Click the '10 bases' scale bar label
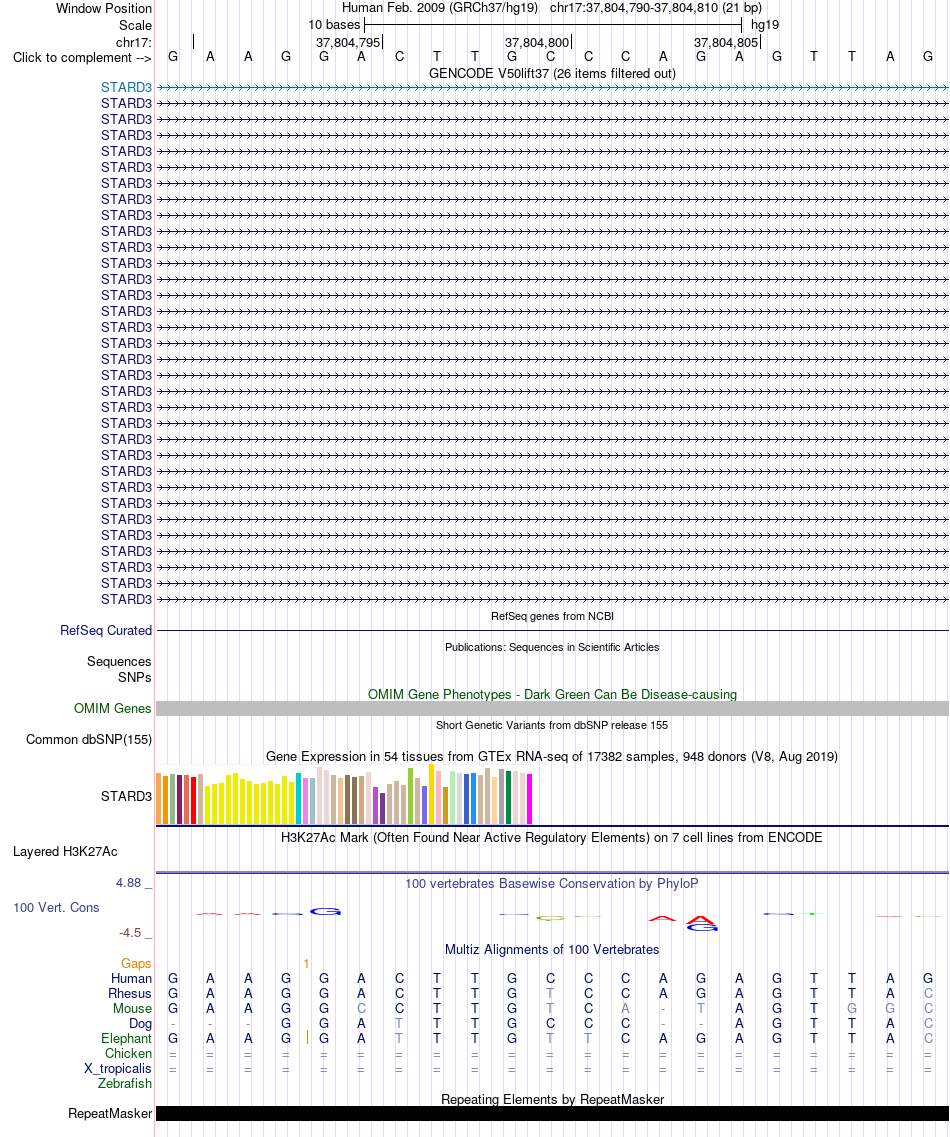The width and height of the screenshot is (950, 1137). (334, 25)
